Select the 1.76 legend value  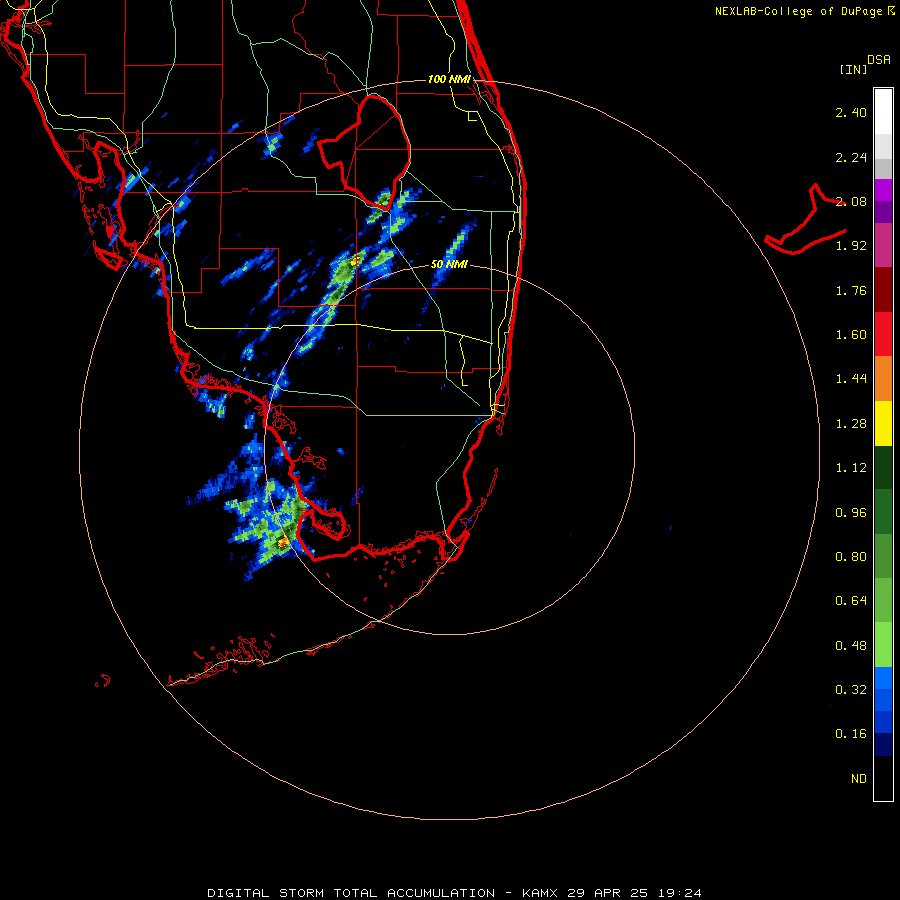pos(851,290)
